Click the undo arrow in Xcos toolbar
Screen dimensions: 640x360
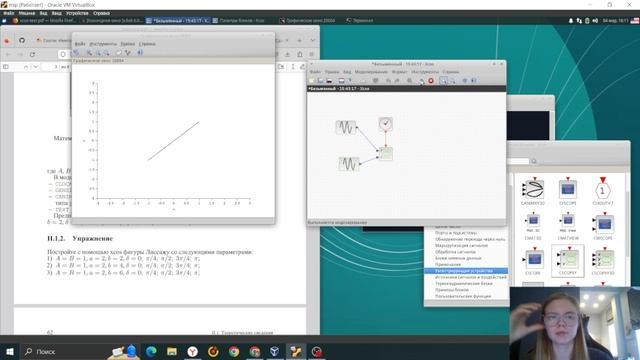pos(388,81)
